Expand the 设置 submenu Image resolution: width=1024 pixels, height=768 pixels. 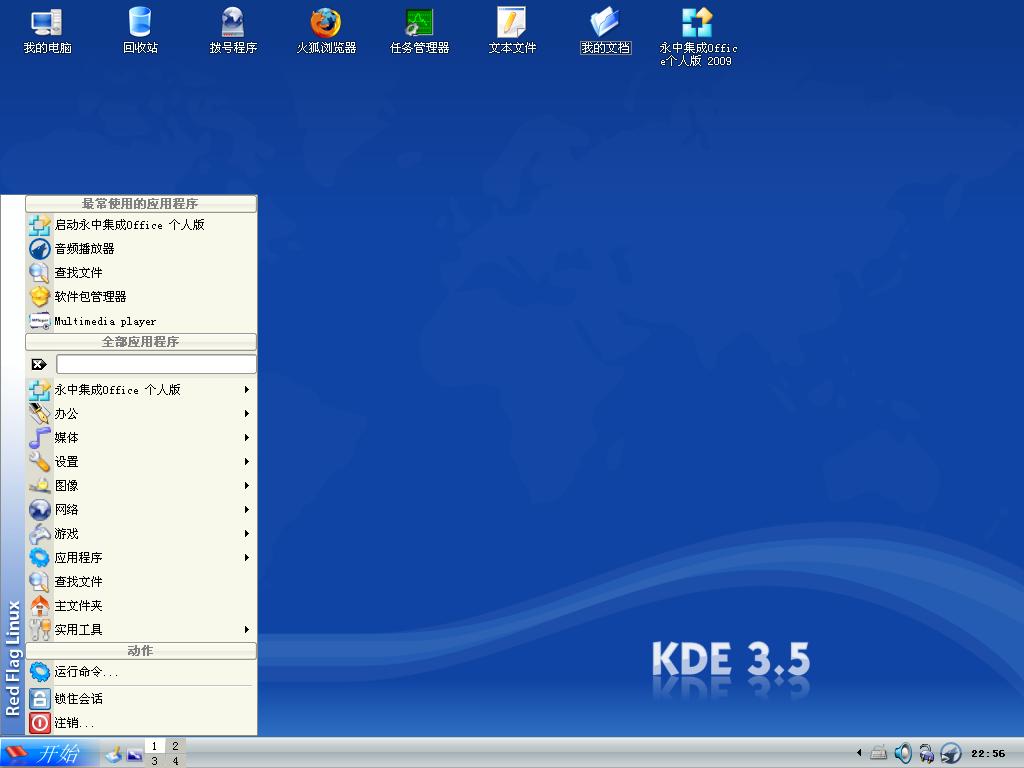click(x=141, y=462)
